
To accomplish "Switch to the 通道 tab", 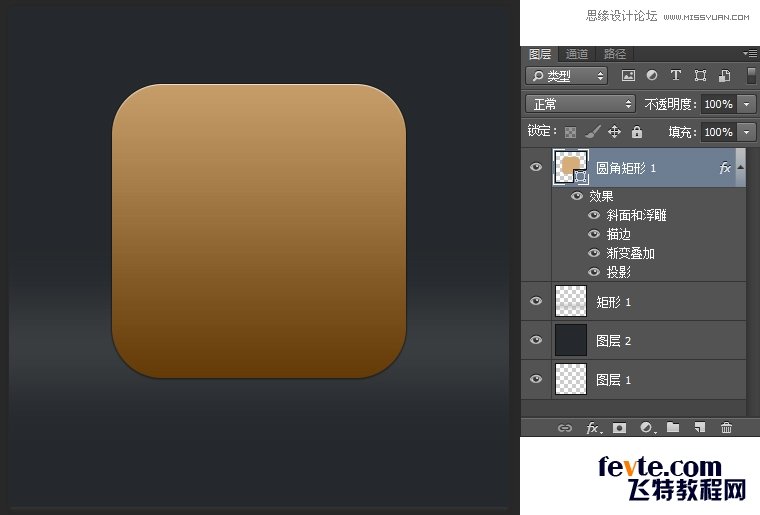I will click(577, 54).
